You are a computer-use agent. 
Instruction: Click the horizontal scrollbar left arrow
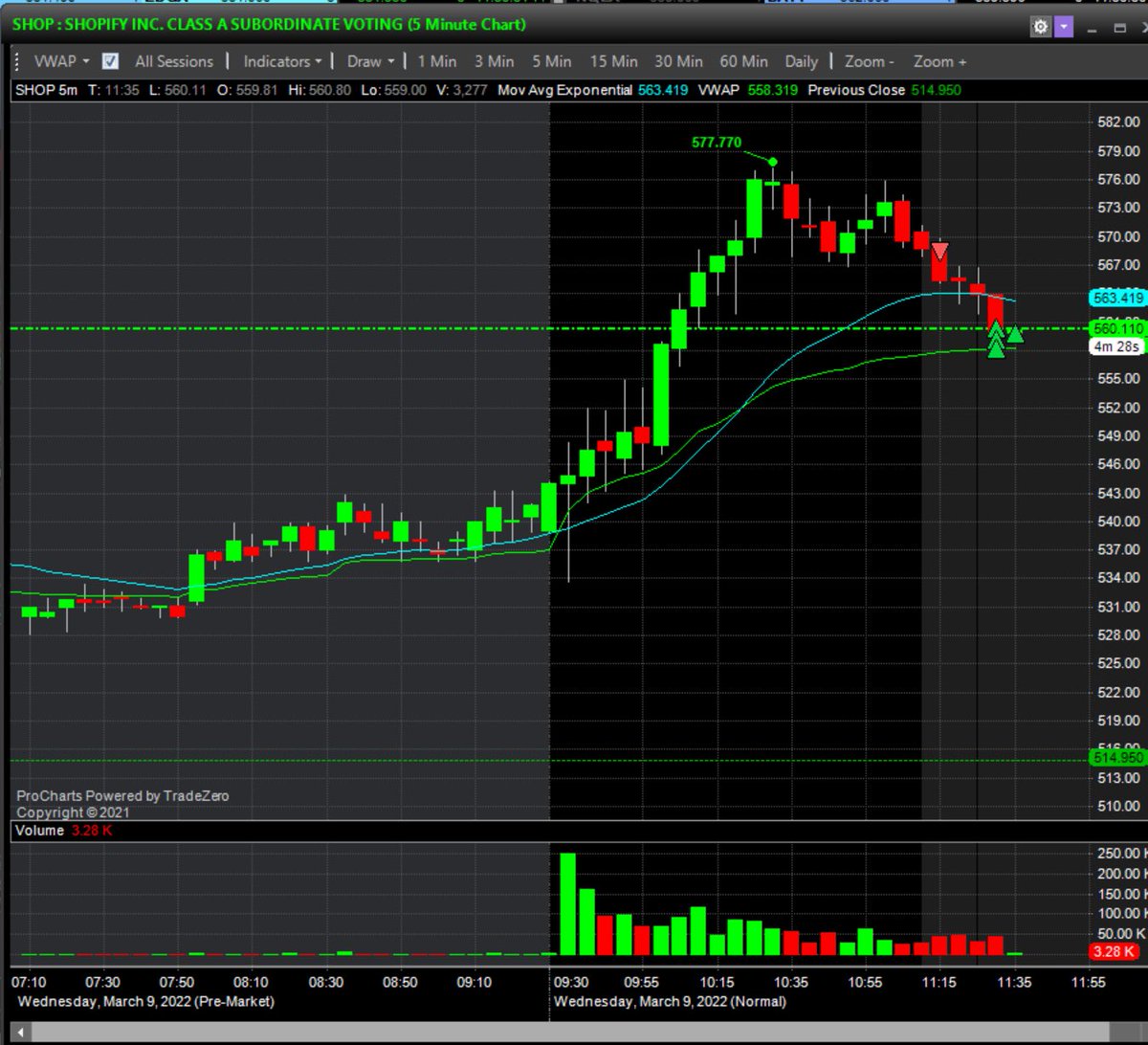click(19, 1034)
